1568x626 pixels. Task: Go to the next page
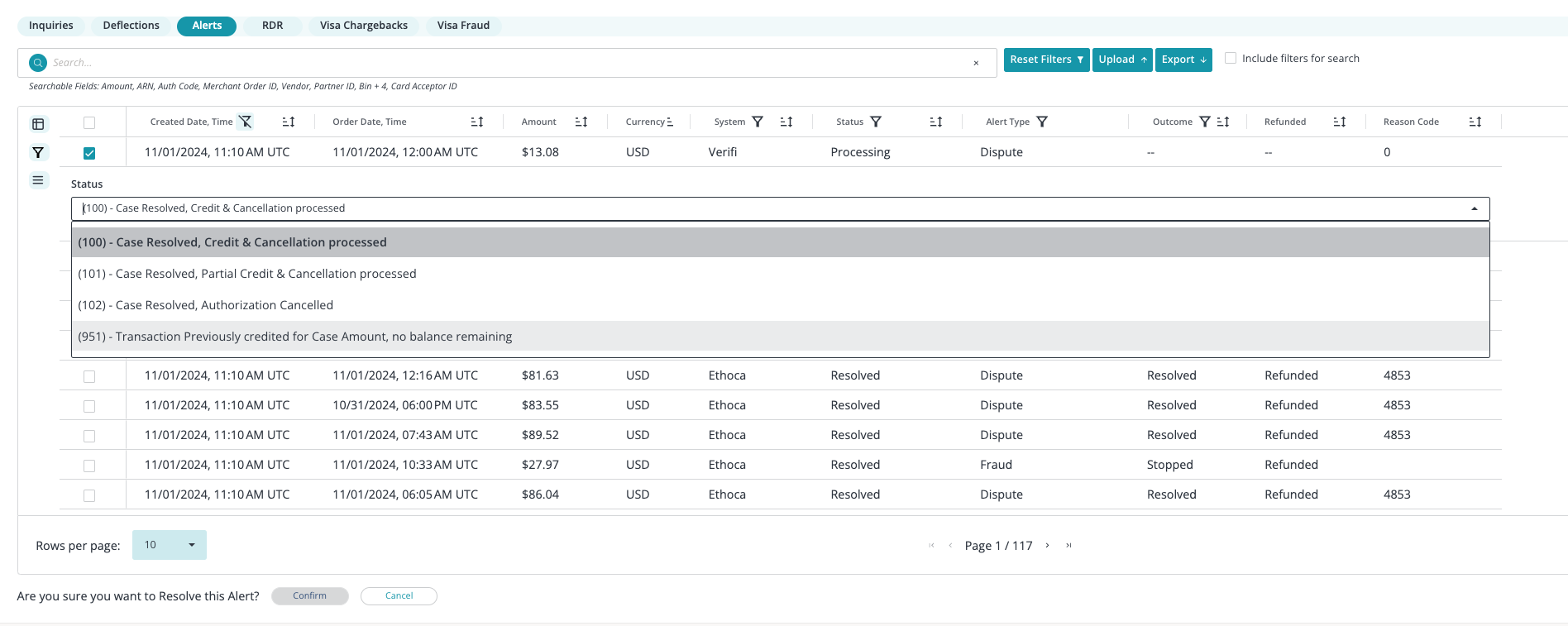(x=1048, y=545)
